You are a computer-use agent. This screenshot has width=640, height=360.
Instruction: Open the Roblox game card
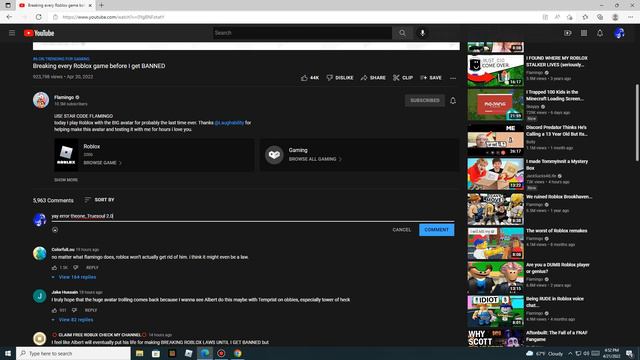(x=154, y=155)
